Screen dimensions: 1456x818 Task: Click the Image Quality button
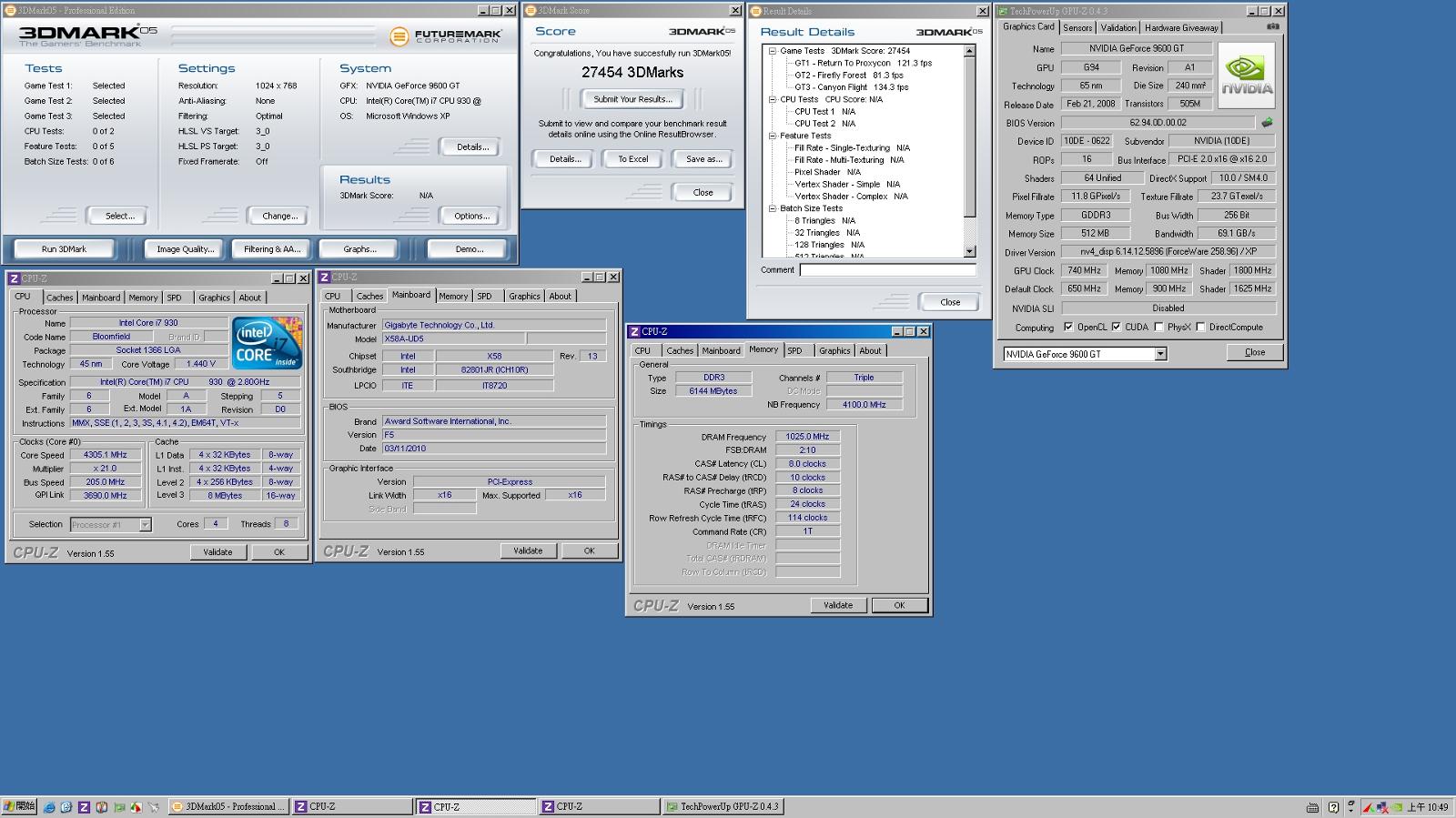[x=186, y=248]
